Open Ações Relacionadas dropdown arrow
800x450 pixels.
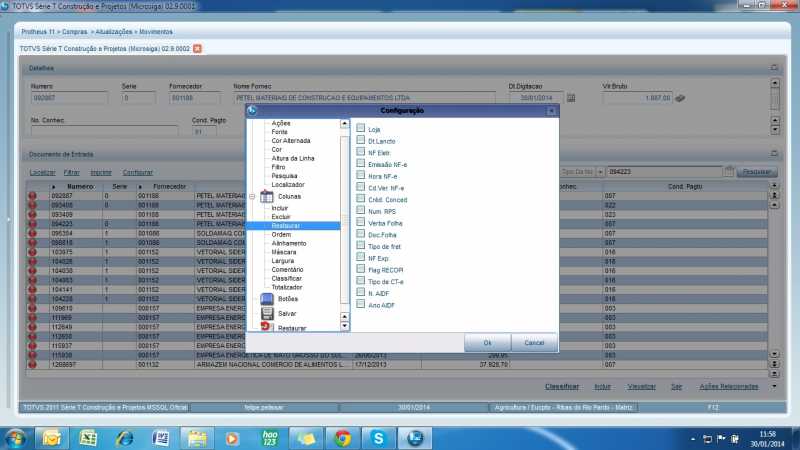pyautogui.click(x=774, y=387)
